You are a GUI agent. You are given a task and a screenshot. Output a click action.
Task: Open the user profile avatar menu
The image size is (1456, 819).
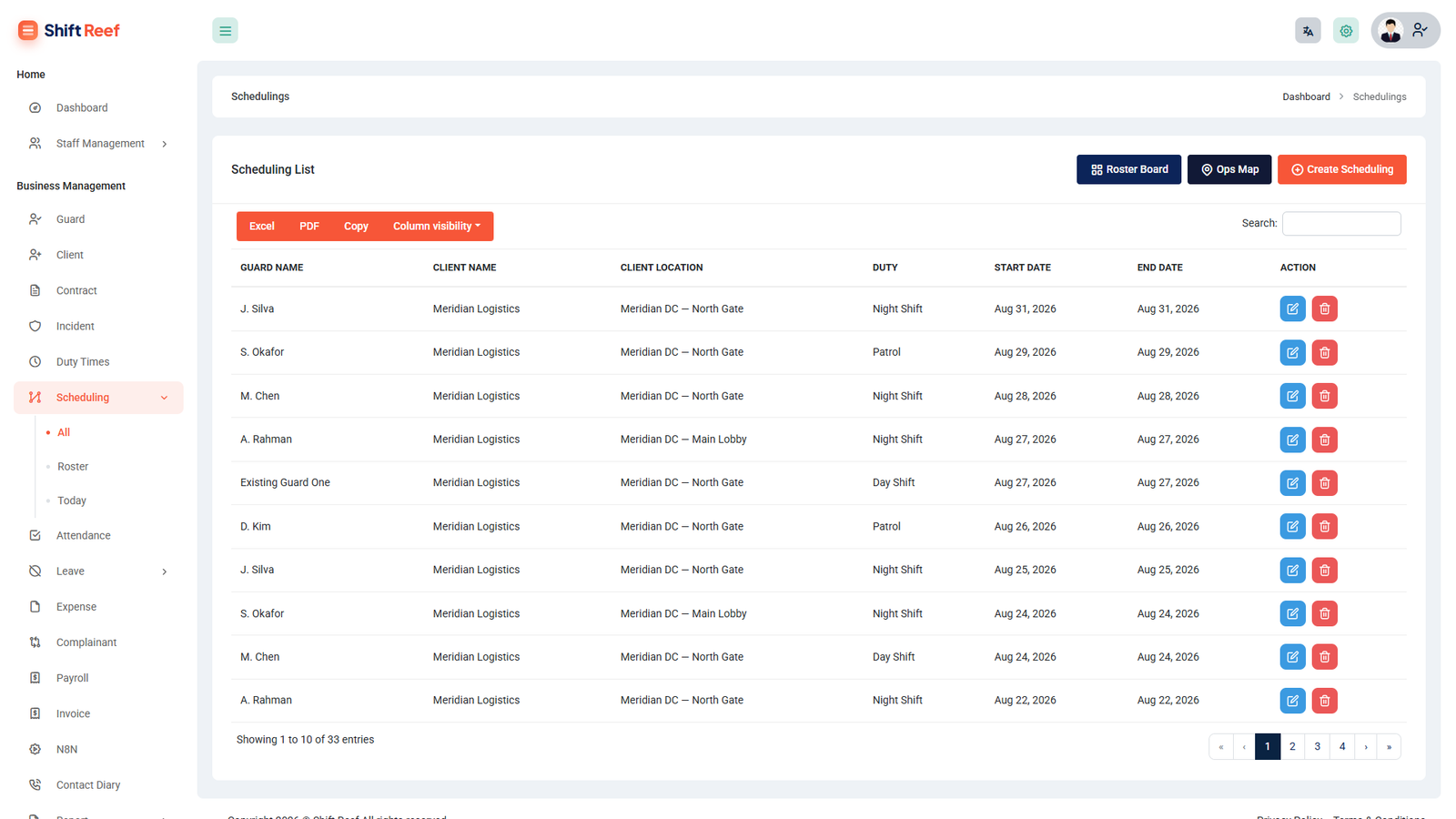[x=1405, y=31]
